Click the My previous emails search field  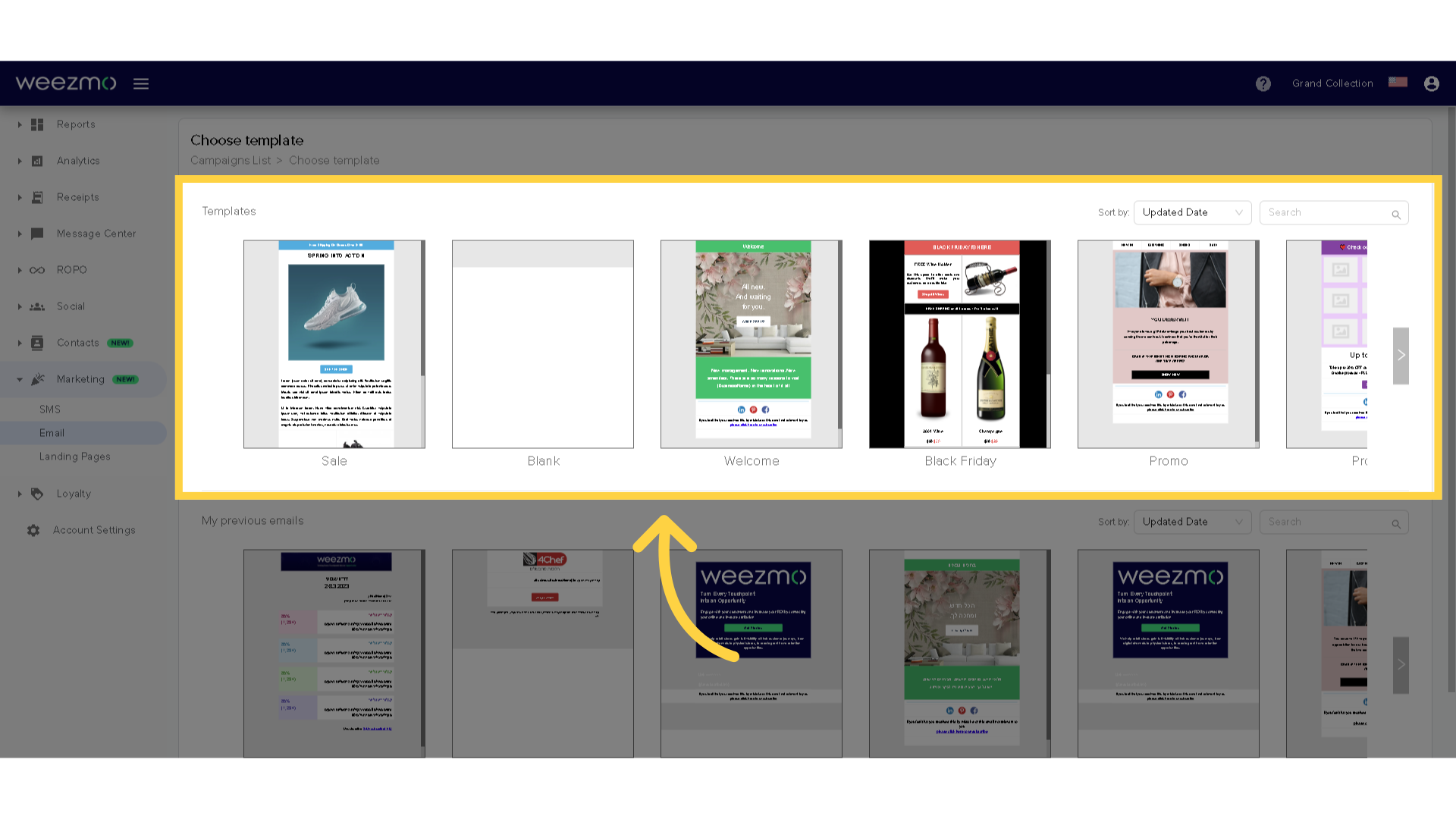coord(1334,522)
